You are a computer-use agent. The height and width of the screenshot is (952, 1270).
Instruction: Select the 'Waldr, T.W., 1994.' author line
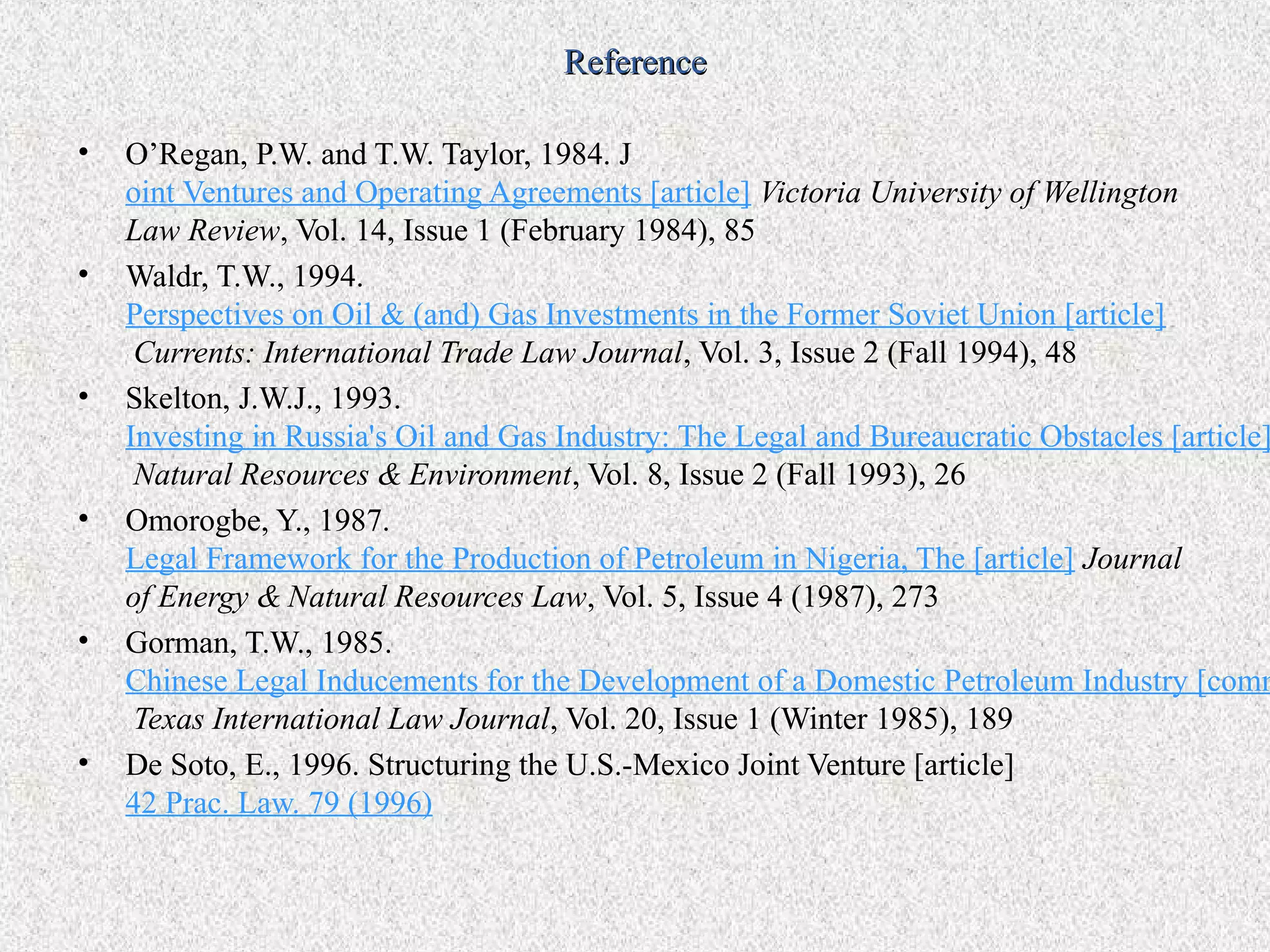[x=244, y=276]
